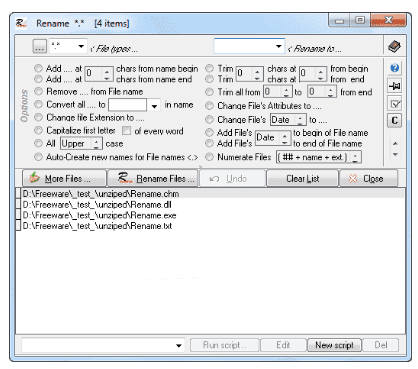Click the 'New script' button
Viewport: 418px width, 369px height.
334,345
